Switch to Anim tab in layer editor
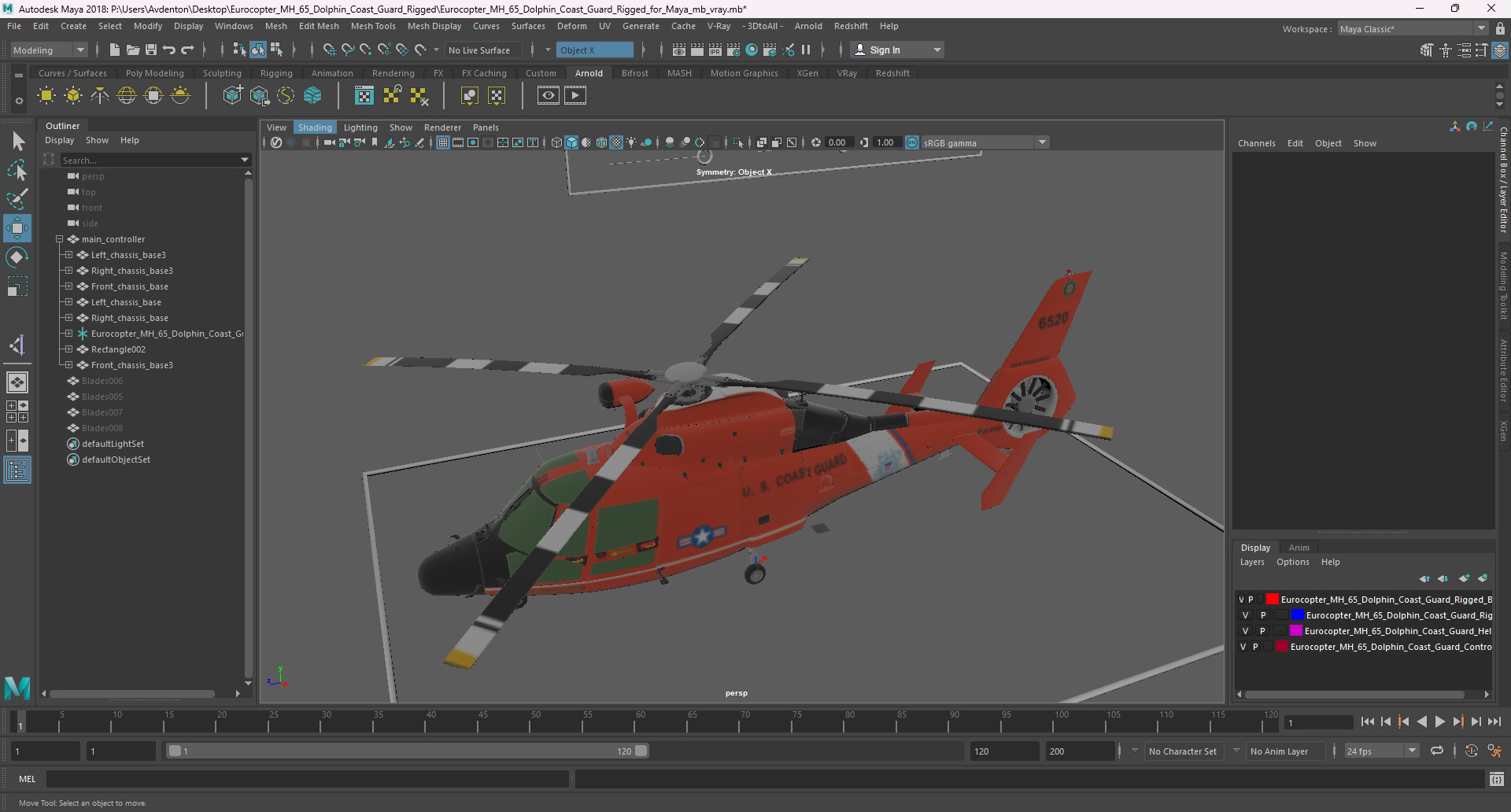This screenshot has height=812, width=1511. [x=1299, y=548]
